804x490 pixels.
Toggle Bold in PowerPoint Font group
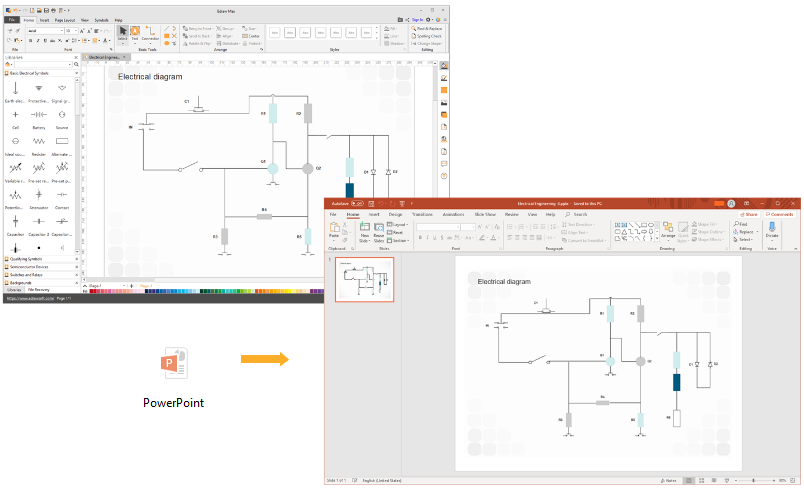click(420, 237)
